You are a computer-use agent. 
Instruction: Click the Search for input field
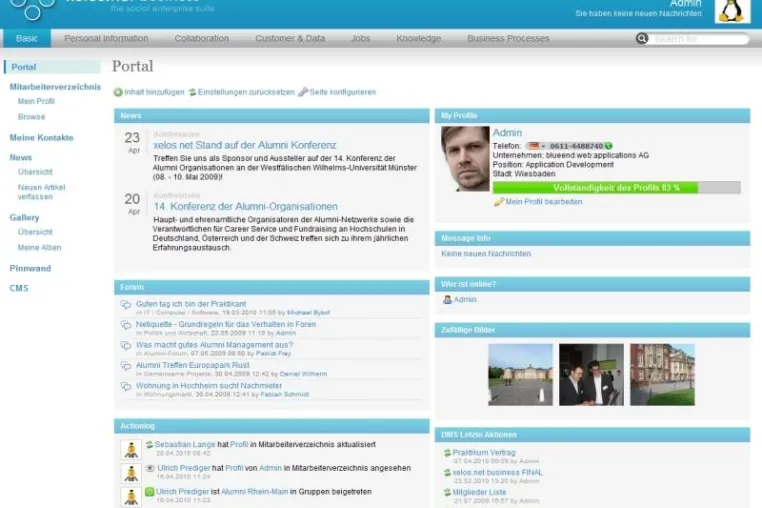click(699, 39)
